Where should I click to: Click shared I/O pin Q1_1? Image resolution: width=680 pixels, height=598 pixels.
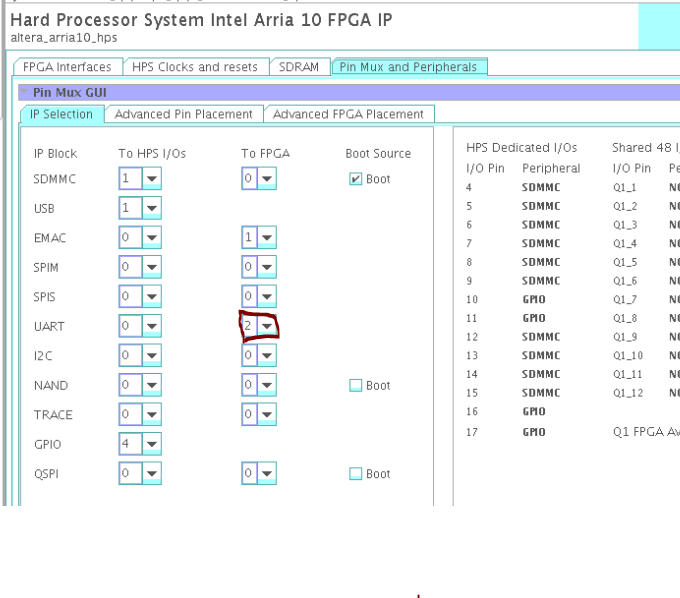coord(624,187)
